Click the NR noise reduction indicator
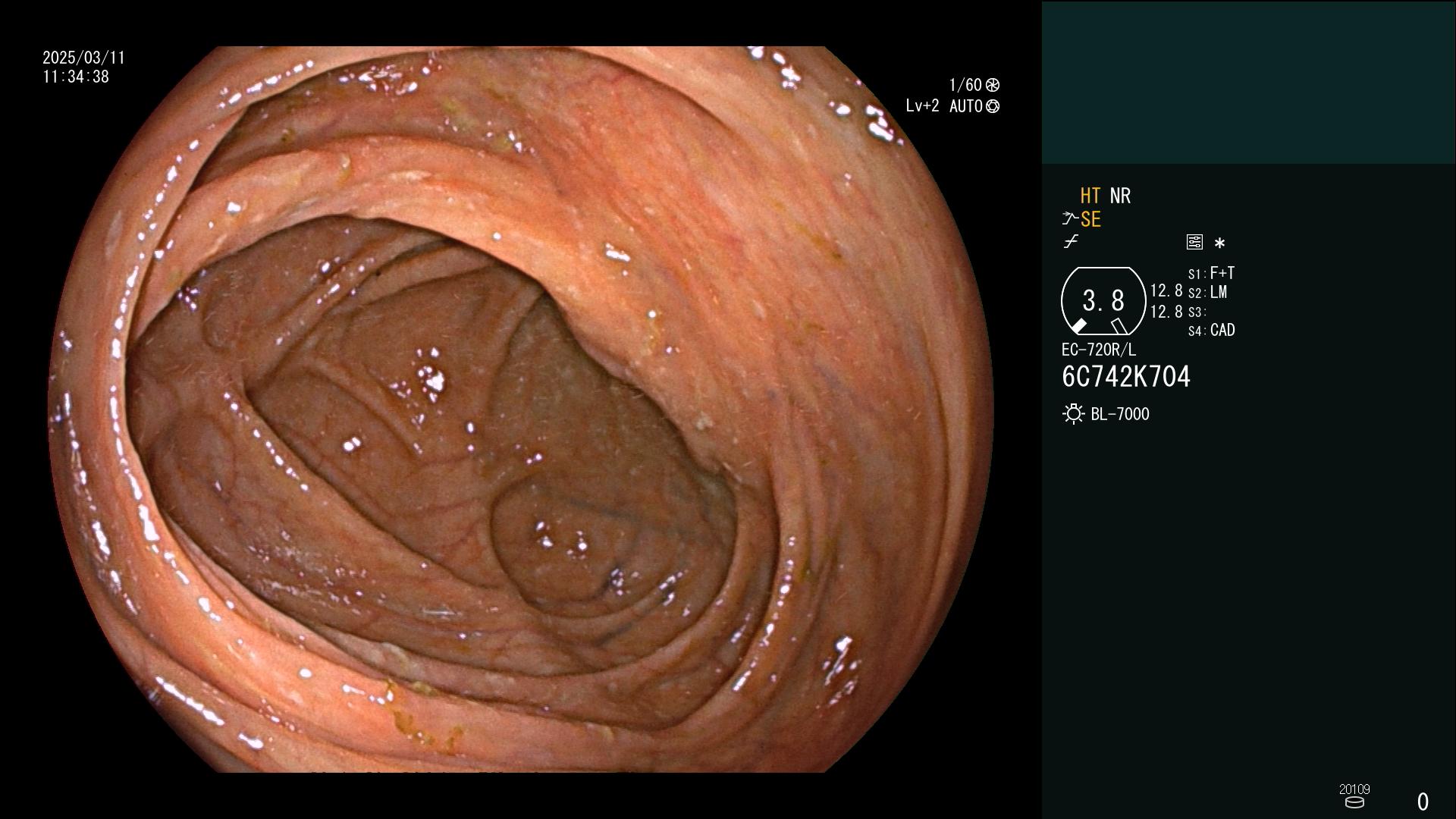Viewport: 1456px width, 819px height. pos(1120,196)
